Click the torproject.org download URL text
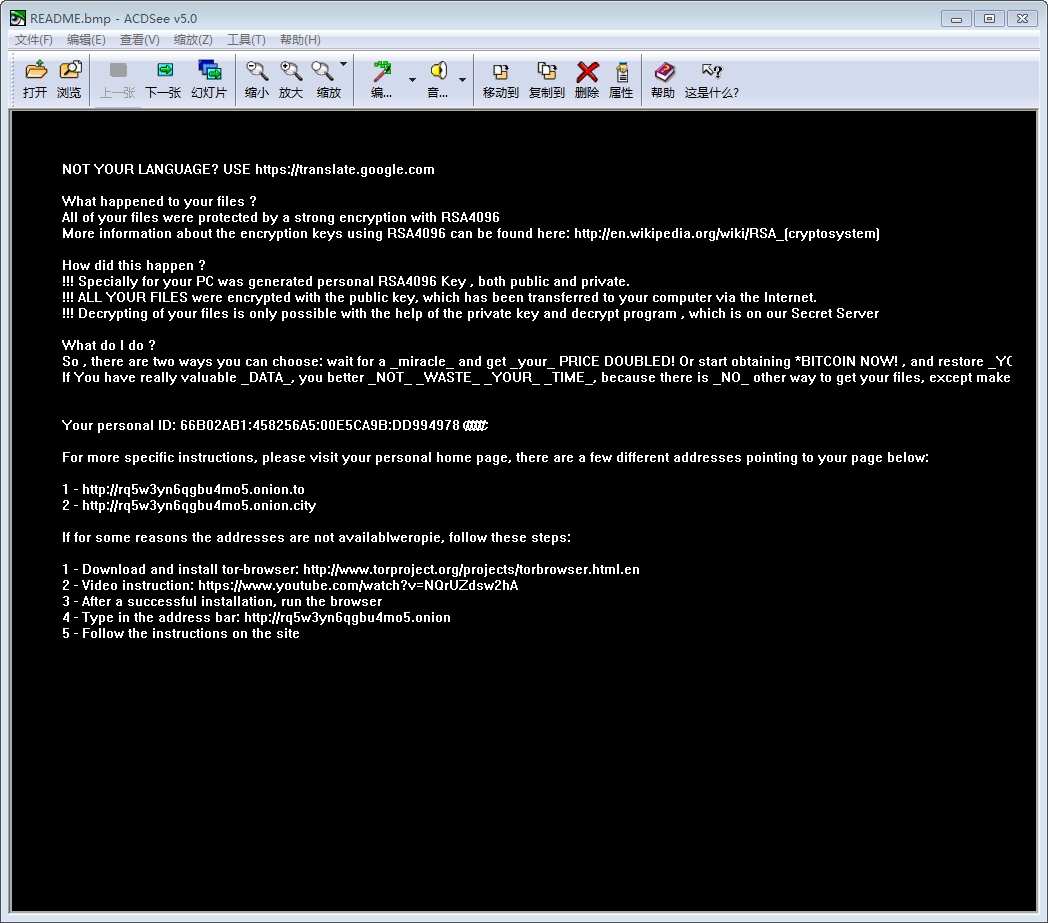This screenshot has height=923, width=1048. click(471, 570)
